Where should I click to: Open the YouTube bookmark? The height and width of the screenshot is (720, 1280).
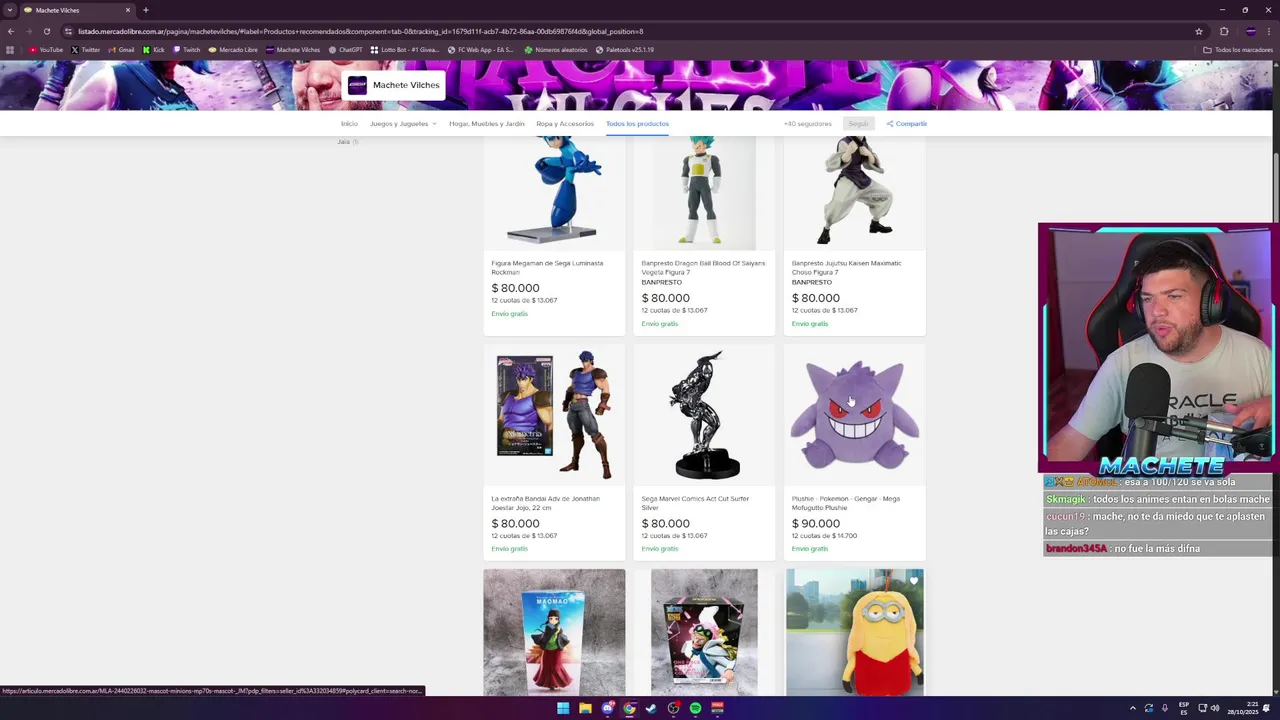pyautogui.click(x=46, y=50)
